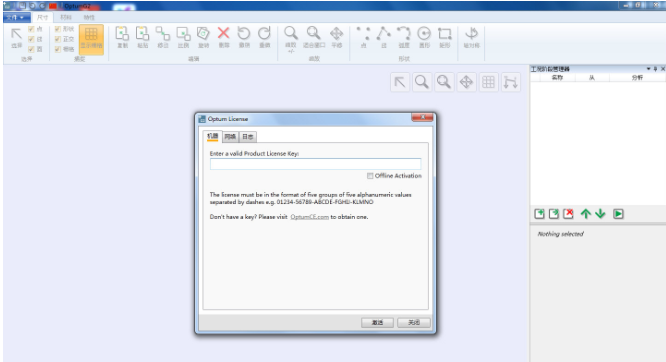Screen dimensions: 666x362
Task: Select the Rectangle shape tool in the ribbon
Action: point(445,37)
